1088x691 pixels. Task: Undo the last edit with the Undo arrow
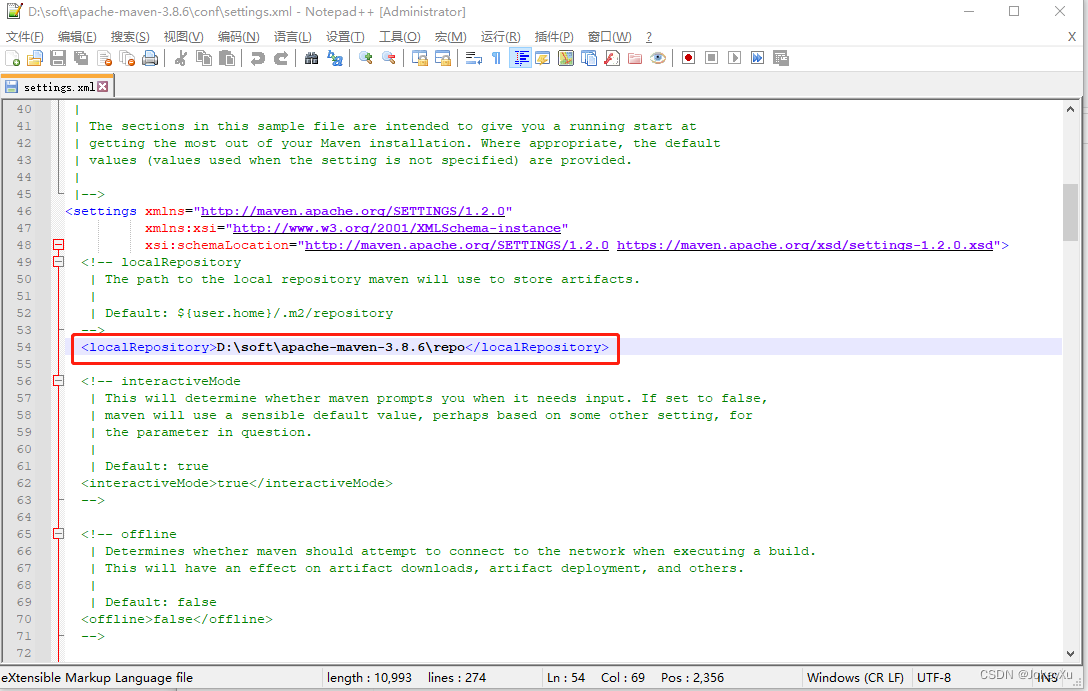(257, 58)
